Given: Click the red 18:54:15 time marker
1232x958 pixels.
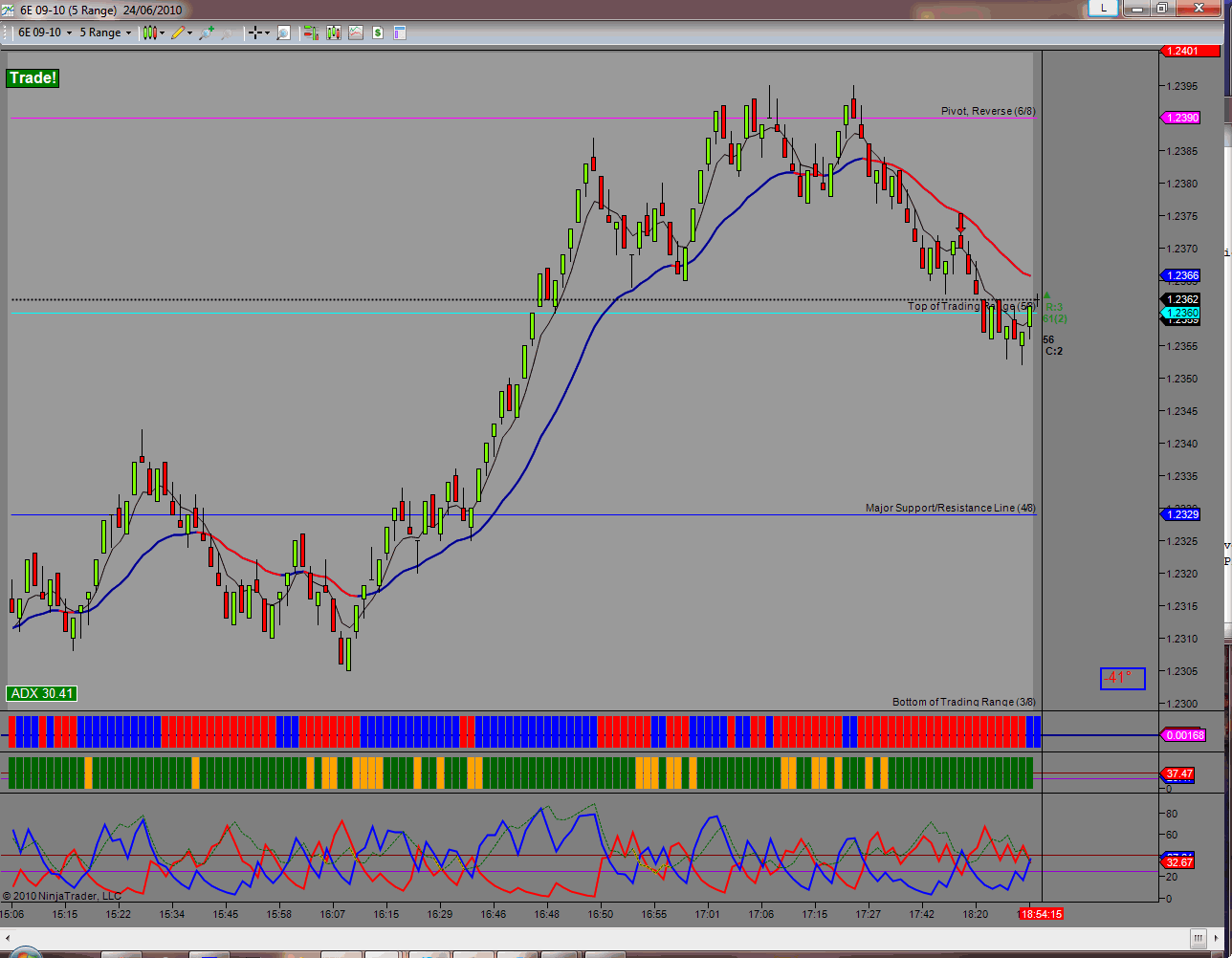Looking at the screenshot, I should click(x=1041, y=914).
